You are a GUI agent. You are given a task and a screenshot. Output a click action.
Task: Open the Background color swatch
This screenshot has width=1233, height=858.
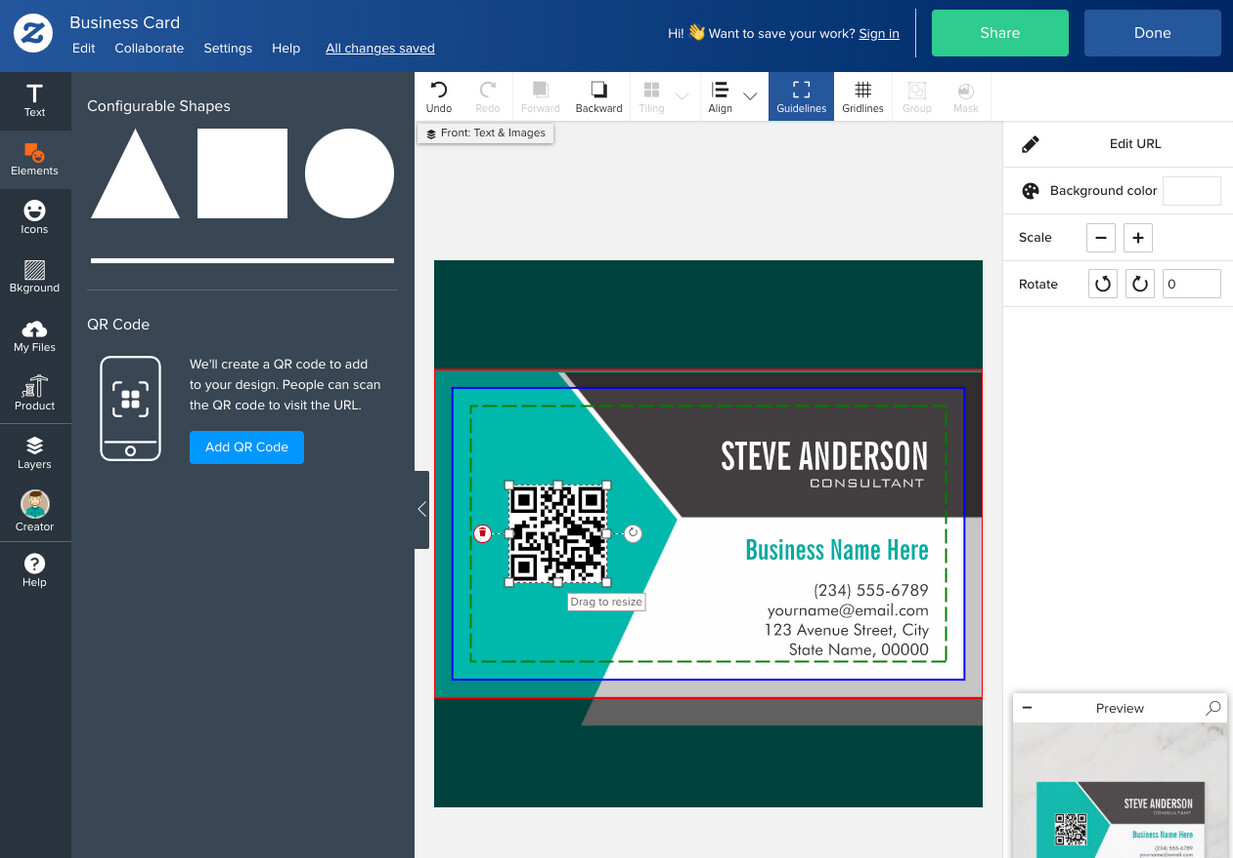click(1192, 191)
